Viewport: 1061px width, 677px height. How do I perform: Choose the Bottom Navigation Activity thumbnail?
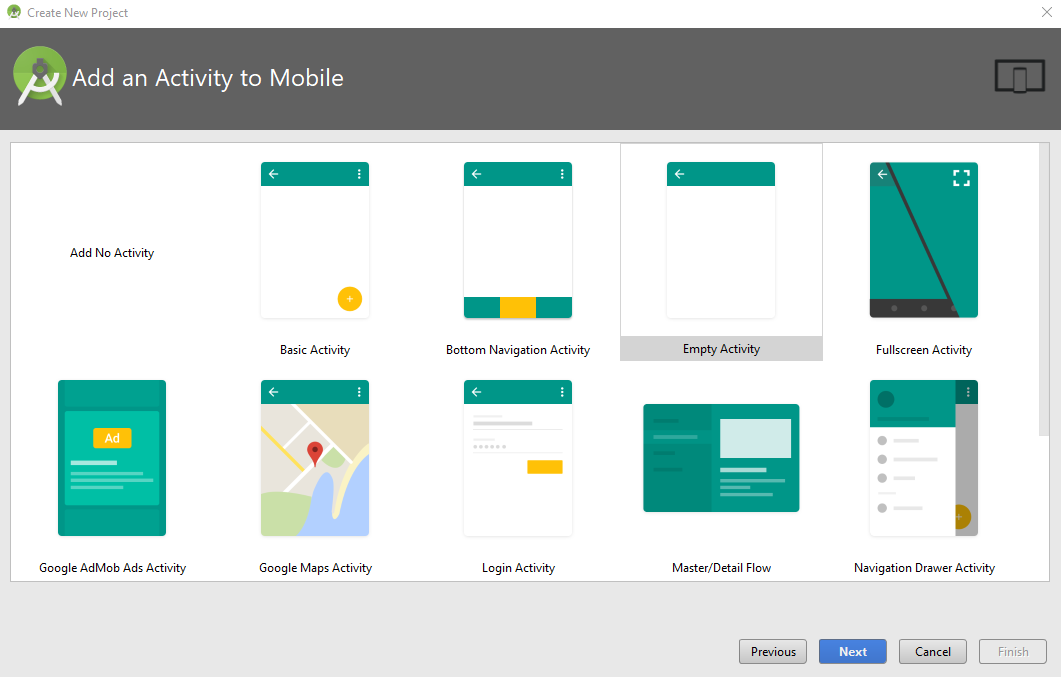point(518,240)
